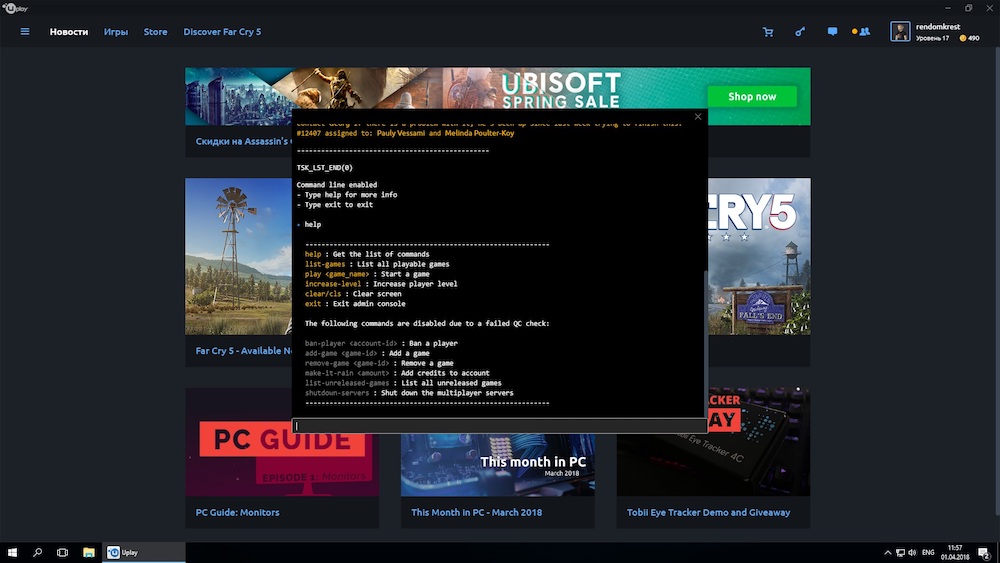Open Far Cry 5 - Available Now article
1000x563 pixels.
coord(244,351)
